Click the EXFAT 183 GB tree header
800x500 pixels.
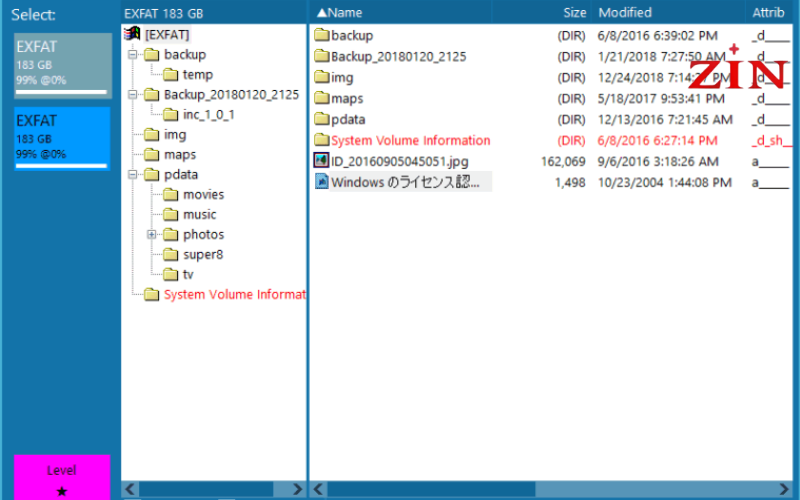tap(163, 14)
